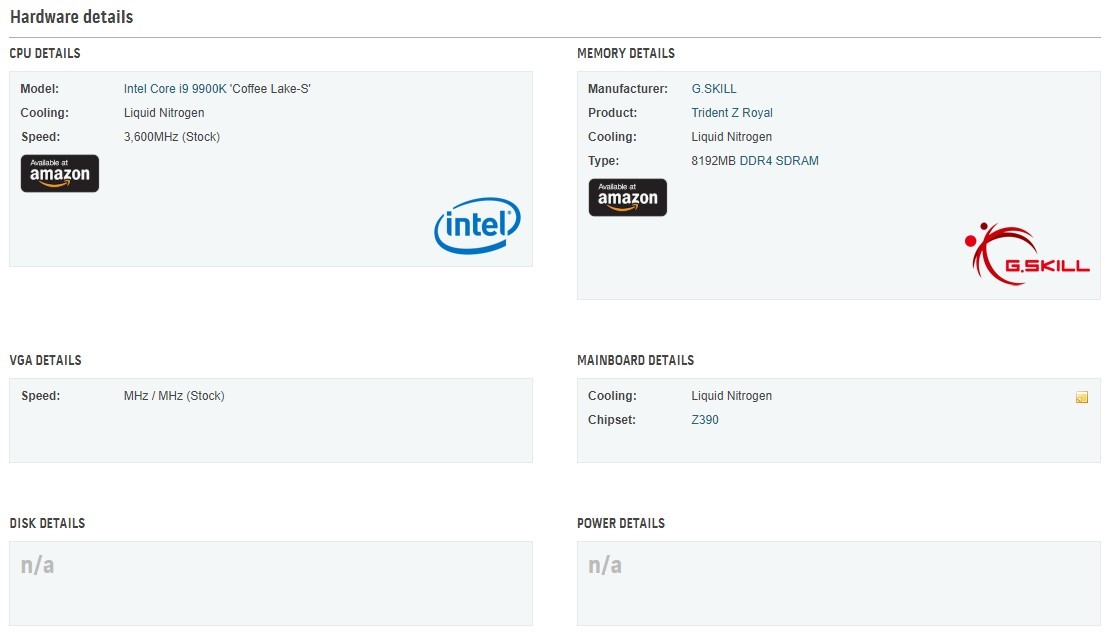The width and height of the screenshot is (1109, 634).
Task: Click Liquid Nitrogen cooling value in Memory details
Action: point(731,137)
